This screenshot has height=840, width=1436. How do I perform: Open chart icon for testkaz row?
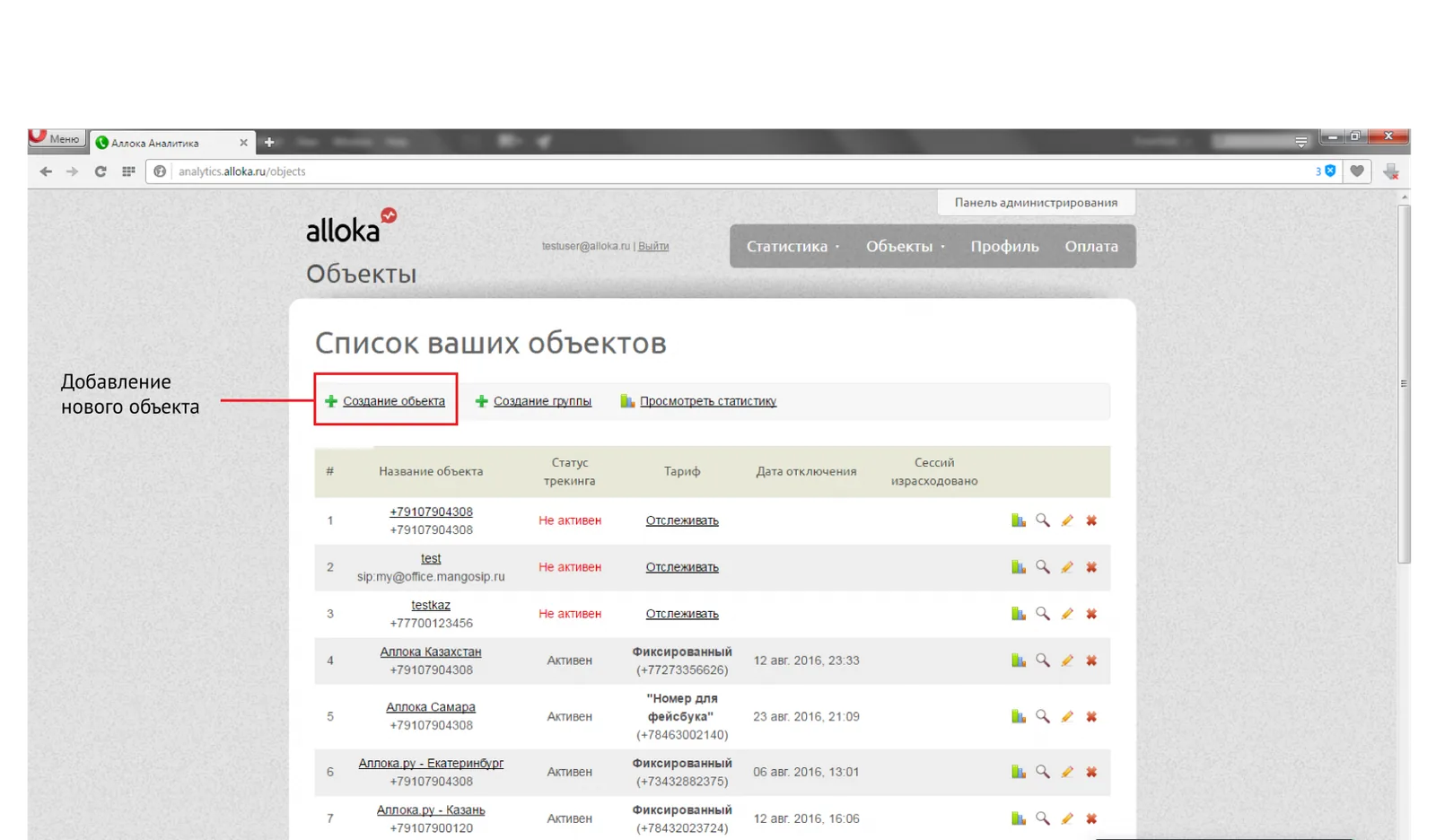[1018, 614]
